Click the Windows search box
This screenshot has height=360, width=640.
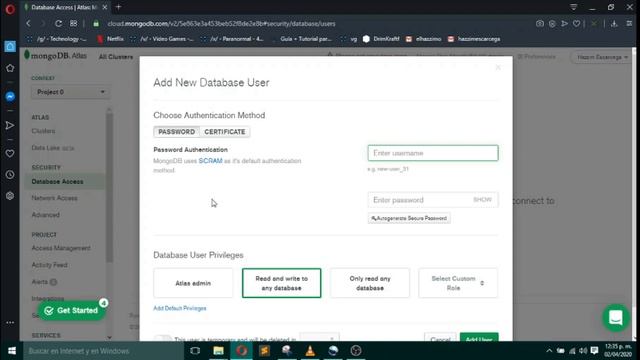point(104,351)
